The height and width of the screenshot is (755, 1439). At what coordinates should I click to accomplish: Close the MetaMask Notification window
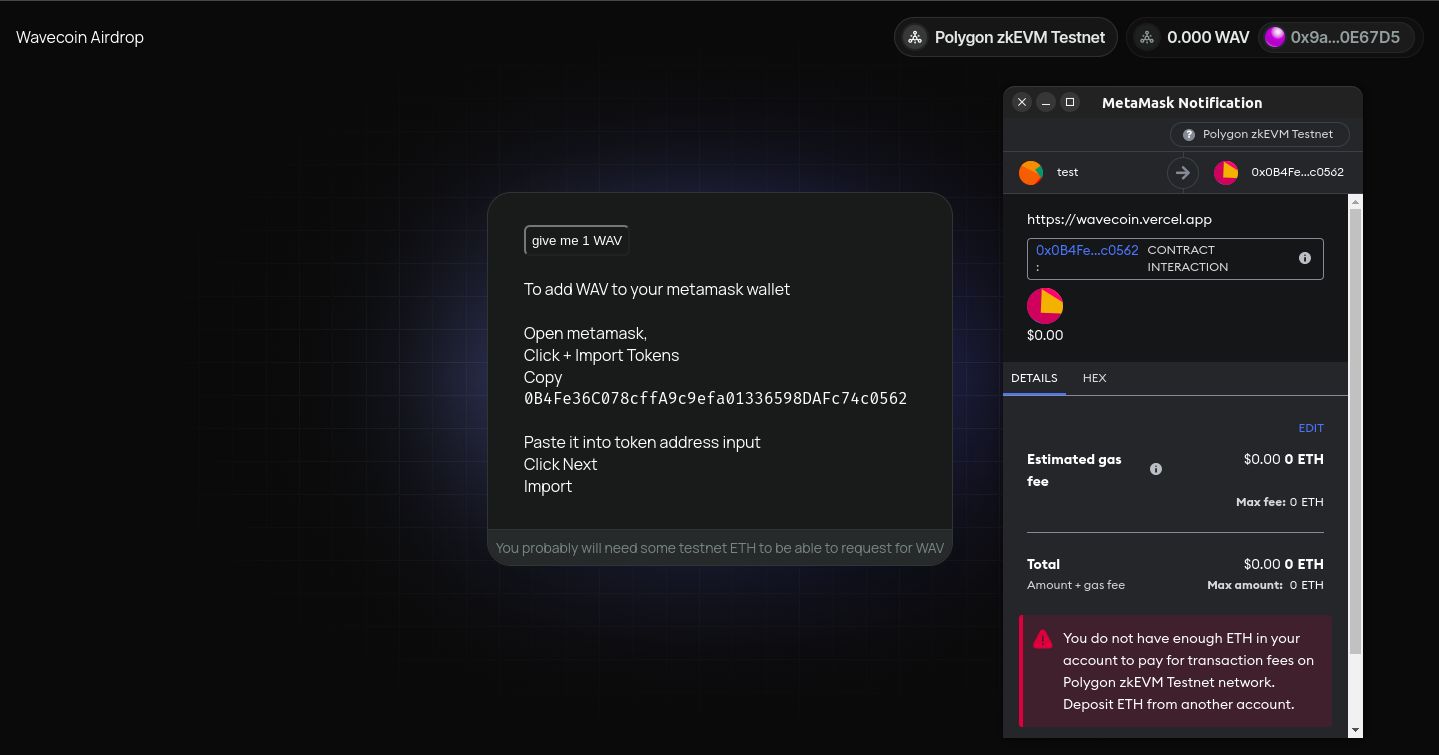1021,102
